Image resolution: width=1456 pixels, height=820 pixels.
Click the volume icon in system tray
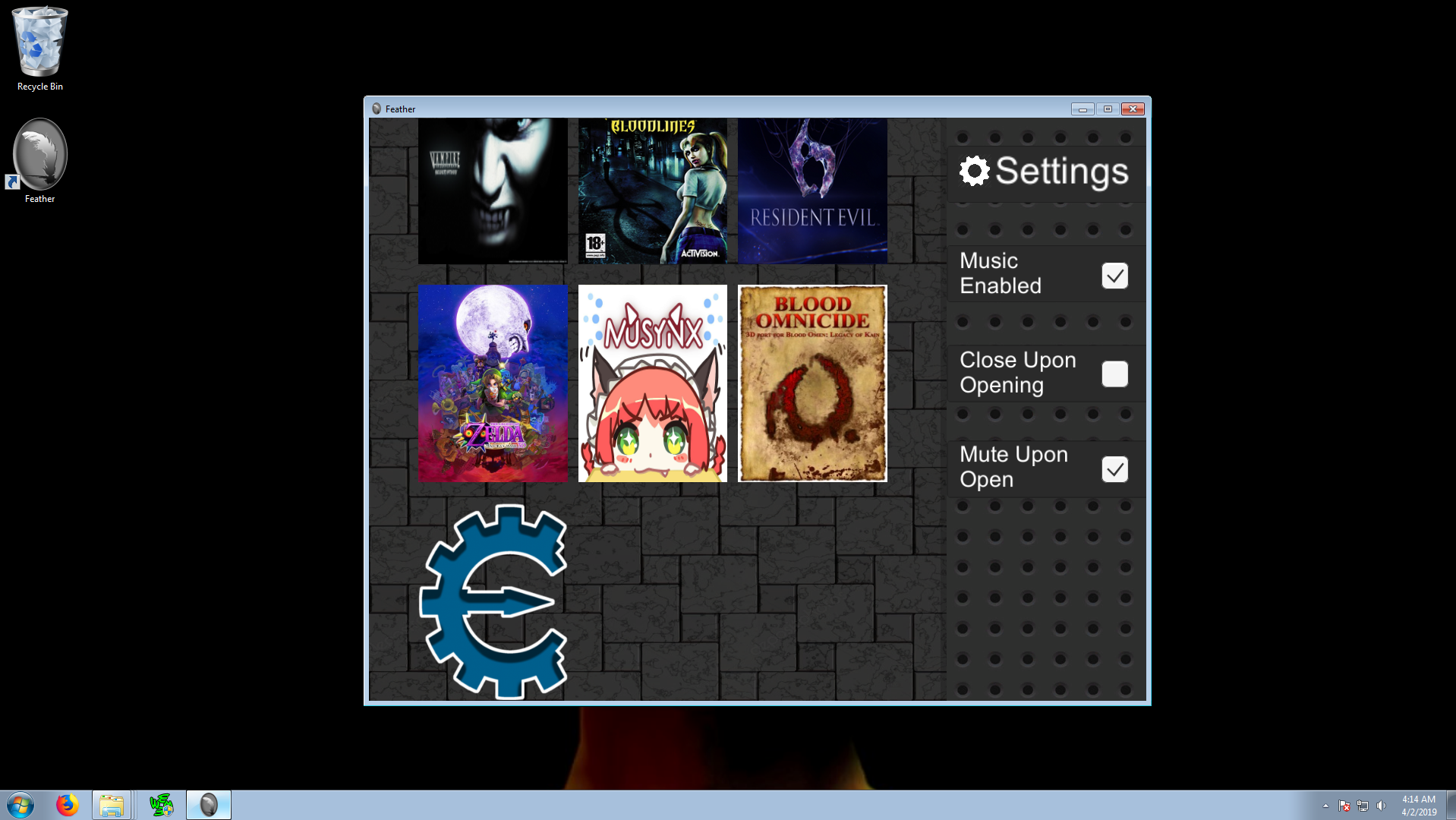[x=1381, y=806]
